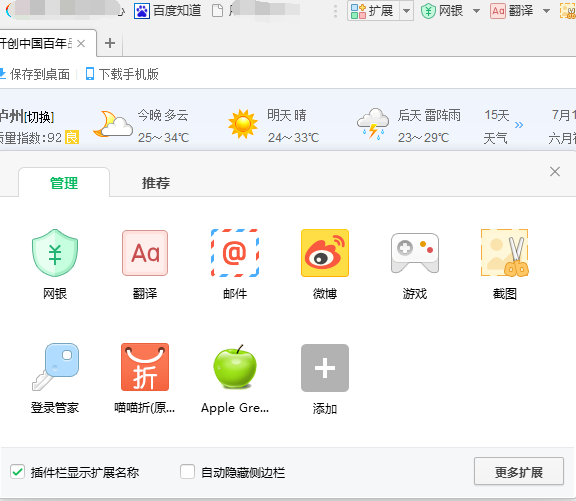Screen dimensions: 576x501
Task: Click the 更多扩展 button
Action: 519,472
